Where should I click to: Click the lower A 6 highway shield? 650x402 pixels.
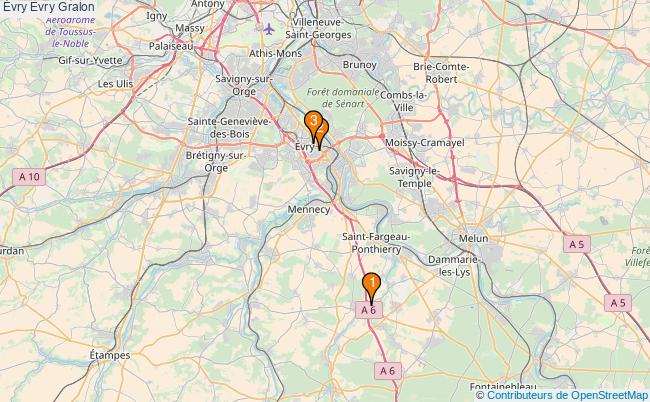388,371
